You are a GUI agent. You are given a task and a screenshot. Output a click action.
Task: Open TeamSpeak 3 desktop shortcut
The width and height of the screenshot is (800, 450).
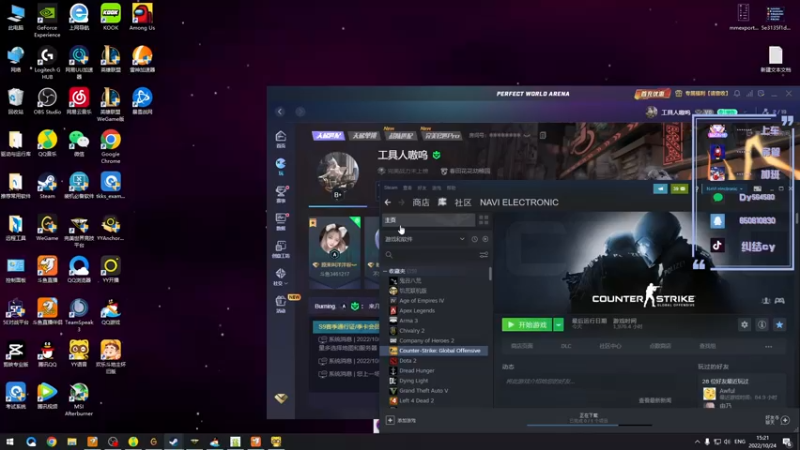pyautogui.click(x=79, y=315)
